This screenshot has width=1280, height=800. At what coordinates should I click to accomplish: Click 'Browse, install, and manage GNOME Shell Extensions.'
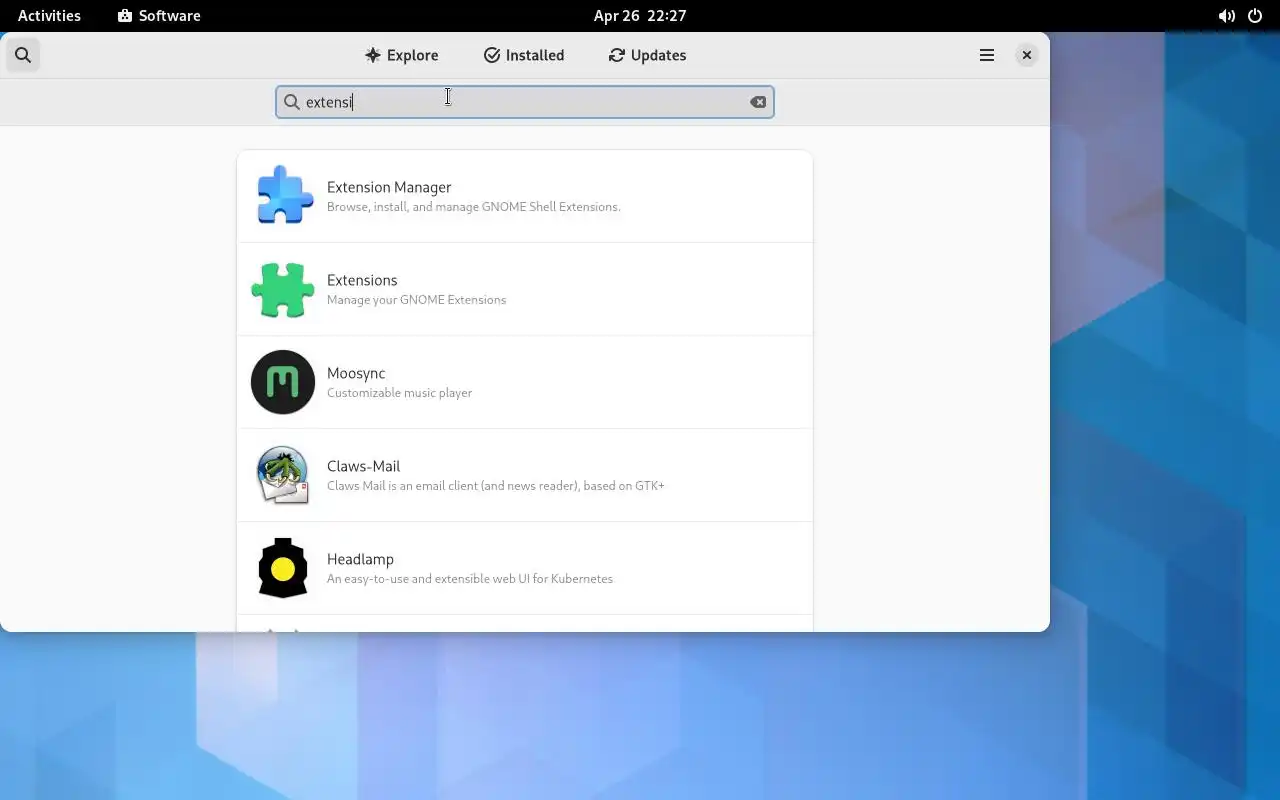474,207
